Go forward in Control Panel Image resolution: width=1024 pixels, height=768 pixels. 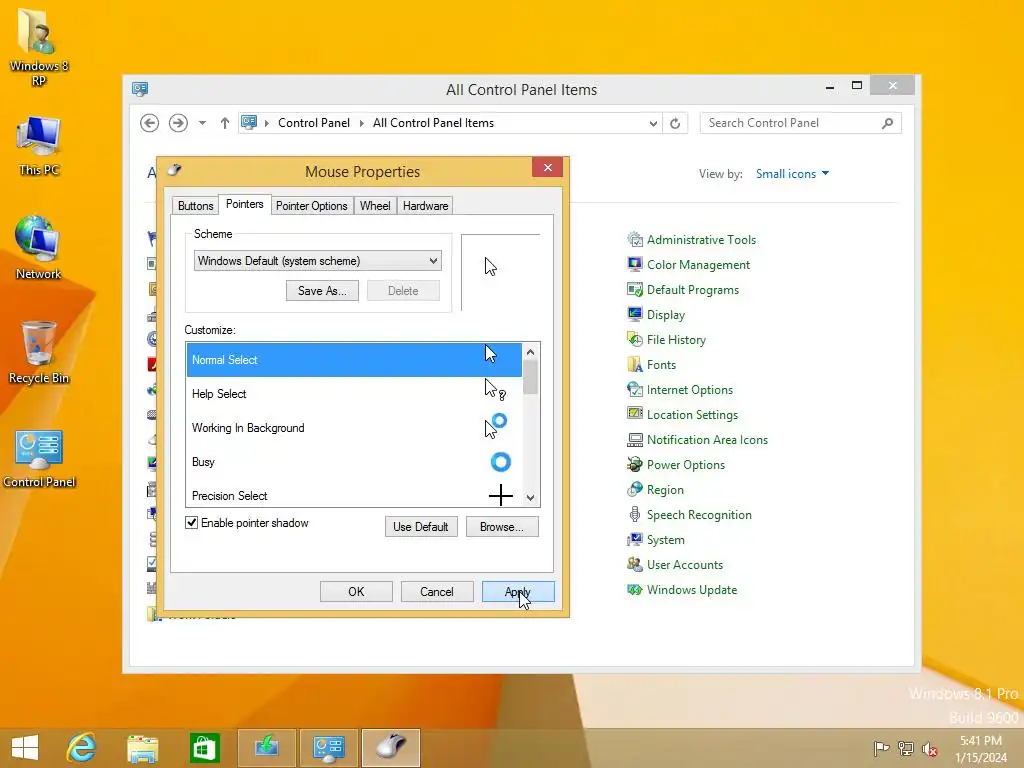[178, 123]
